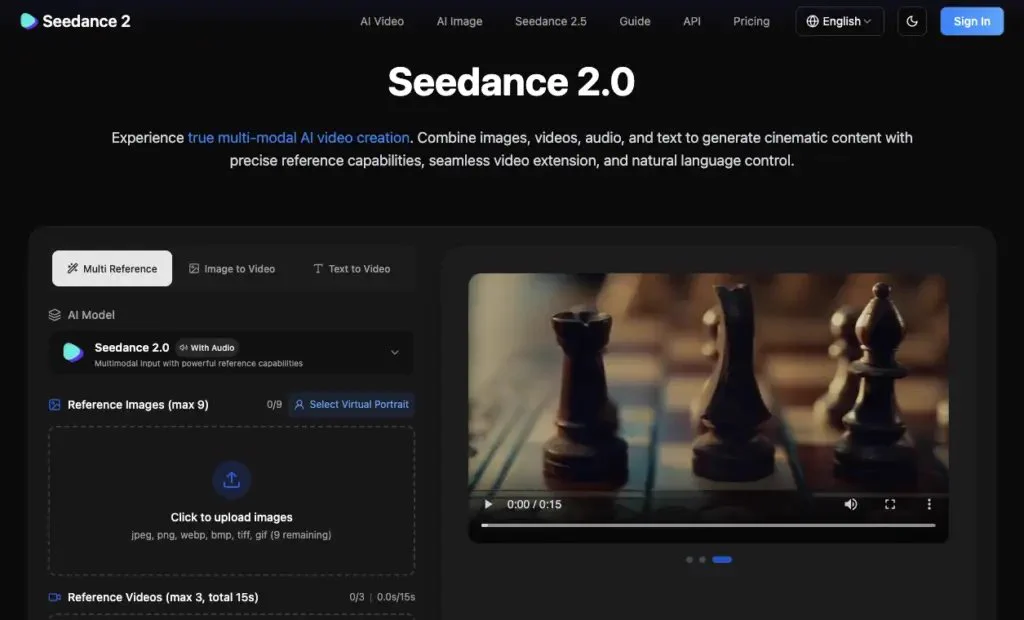Switch to Image to Video tab
This screenshot has height=620, width=1024.
click(232, 269)
